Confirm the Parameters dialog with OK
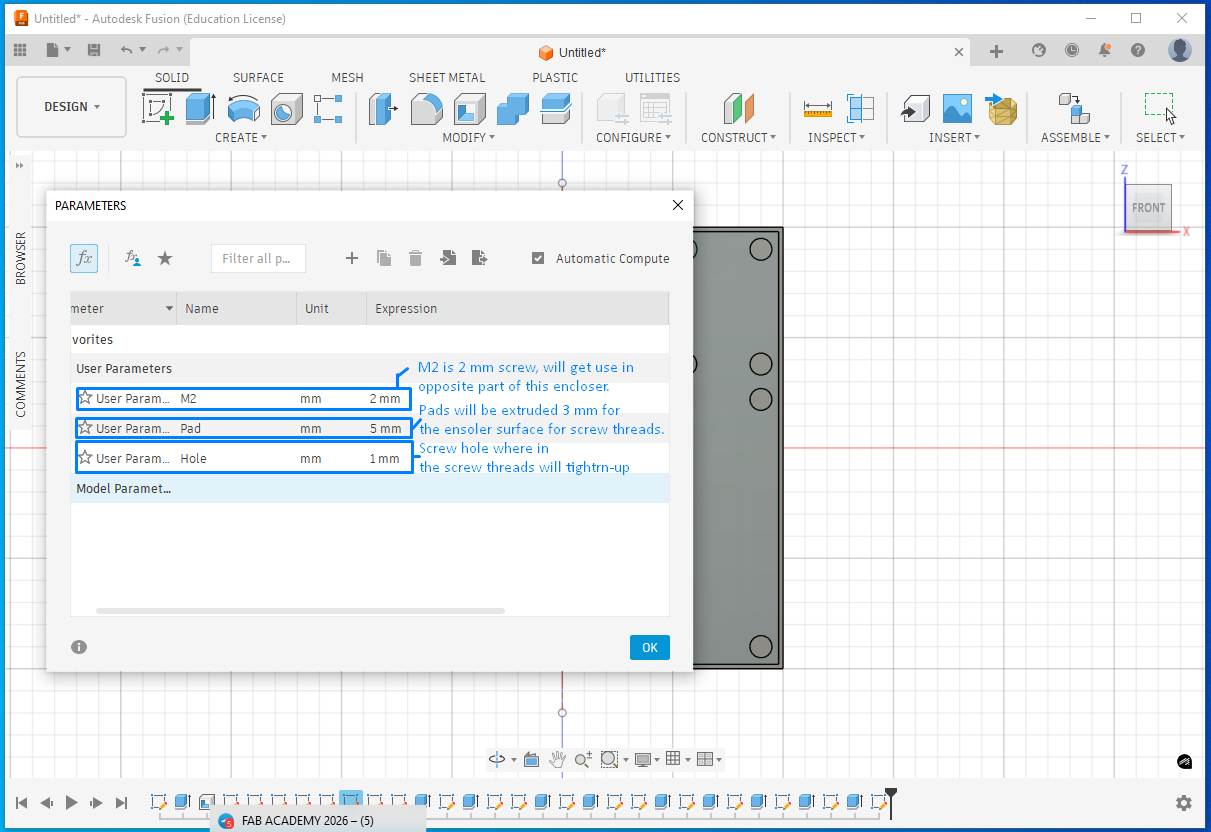Viewport: 1211px width, 832px height. click(650, 647)
